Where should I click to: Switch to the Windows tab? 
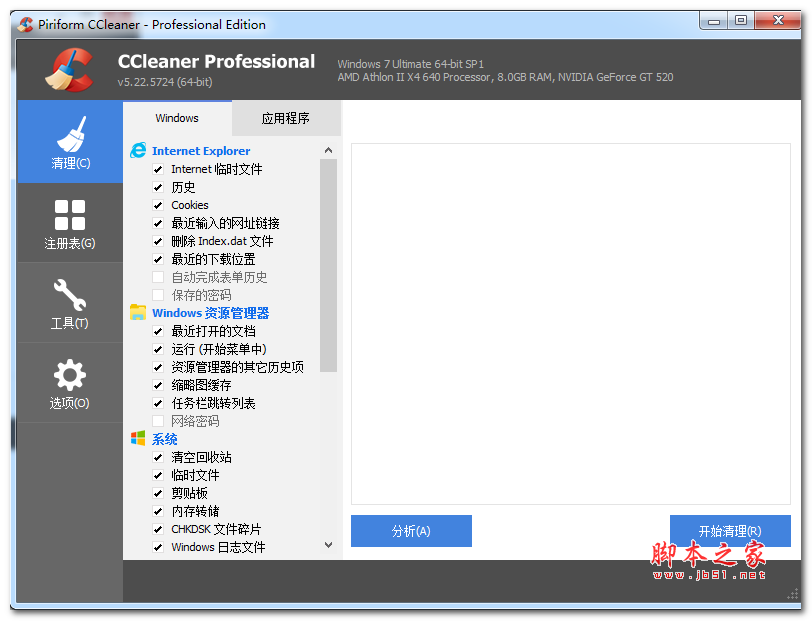pyautogui.click(x=177, y=118)
